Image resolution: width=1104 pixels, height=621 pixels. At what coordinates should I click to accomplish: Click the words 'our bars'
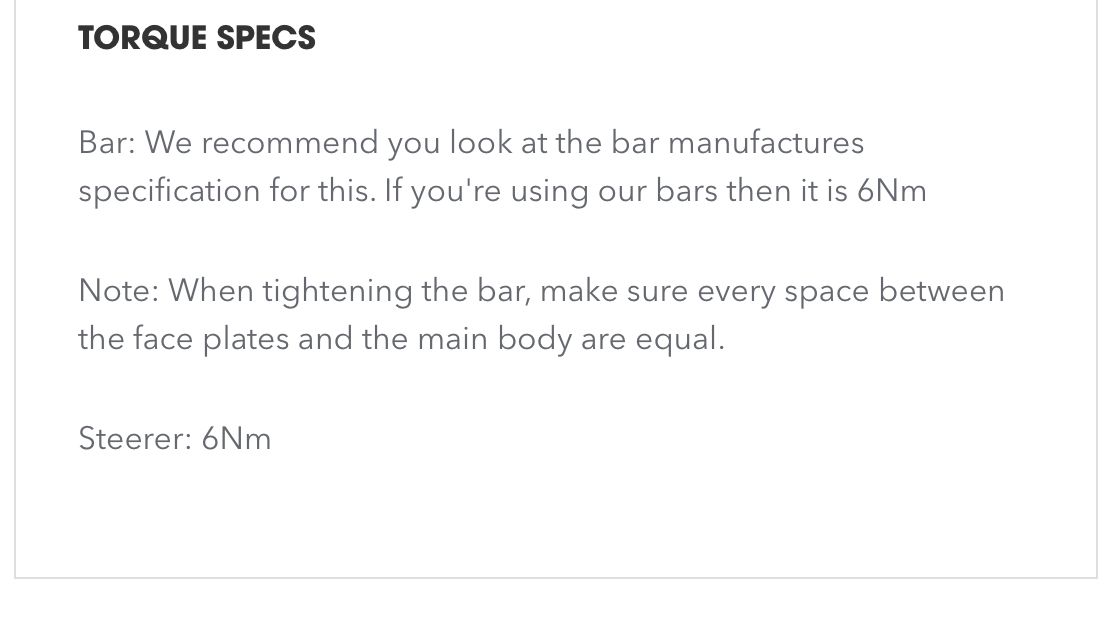click(658, 191)
